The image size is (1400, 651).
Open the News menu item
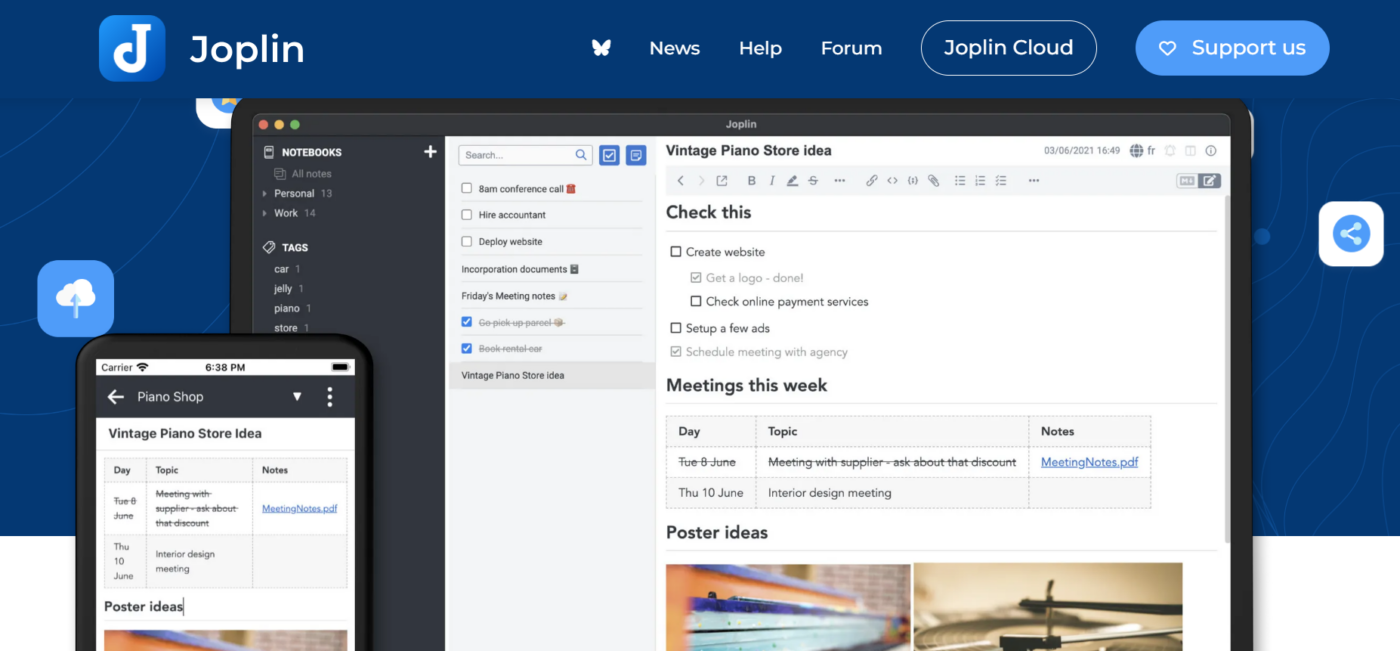(x=675, y=48)
